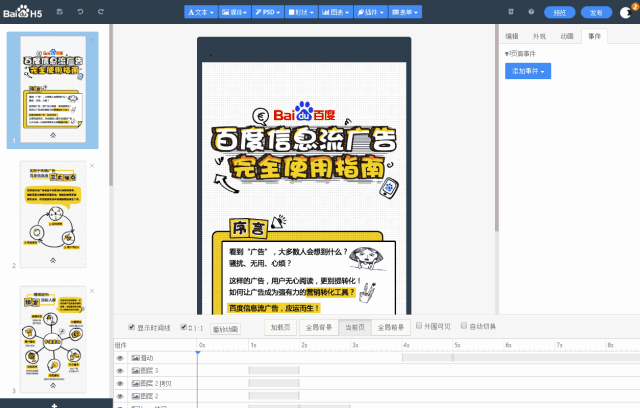Click the Baidu H5 logo

point(22,12)
